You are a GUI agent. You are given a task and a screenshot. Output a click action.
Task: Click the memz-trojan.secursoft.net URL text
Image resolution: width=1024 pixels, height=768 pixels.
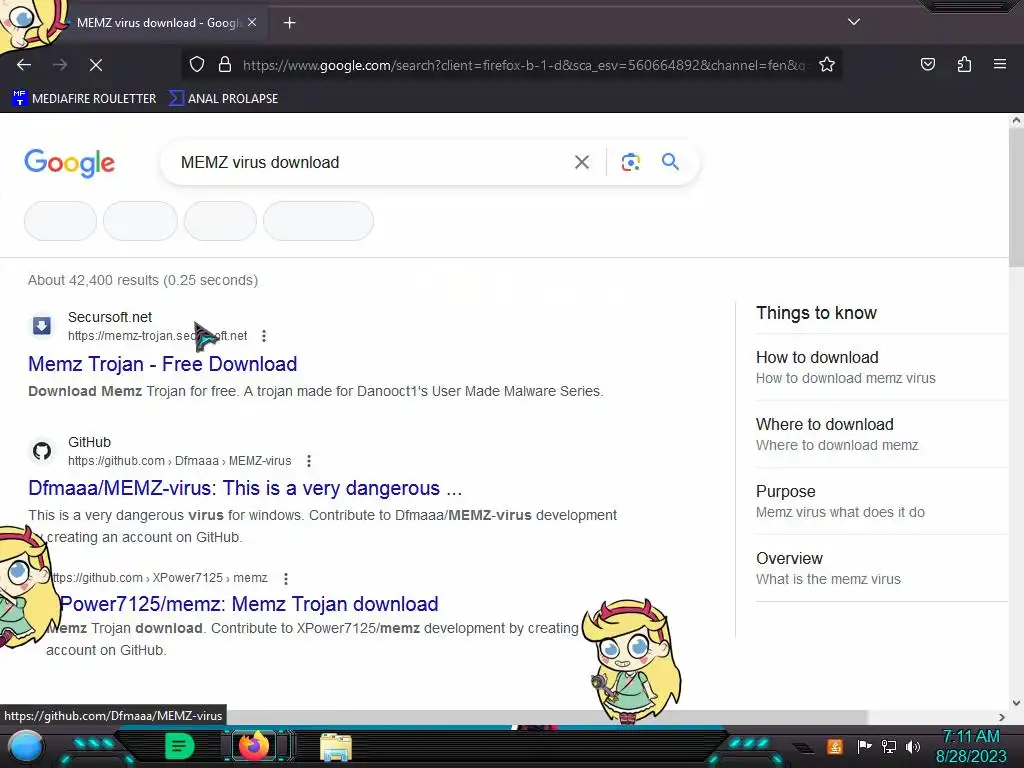tap(157, 336)
